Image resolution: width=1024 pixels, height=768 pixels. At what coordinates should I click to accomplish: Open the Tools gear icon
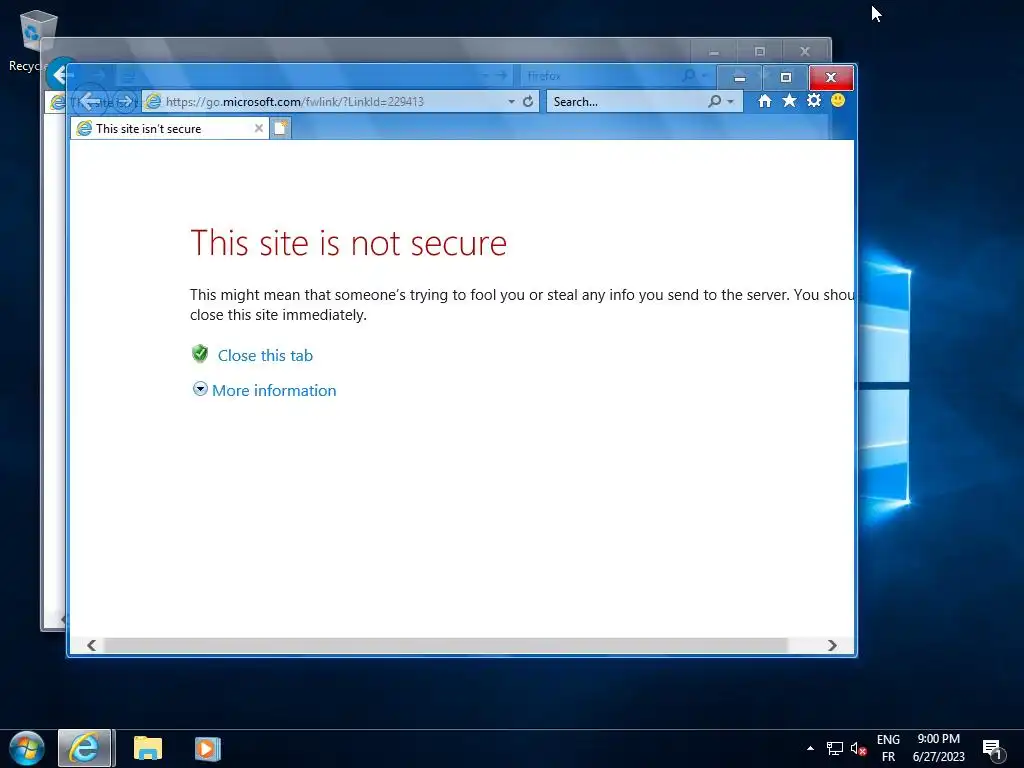click(814, 101)
